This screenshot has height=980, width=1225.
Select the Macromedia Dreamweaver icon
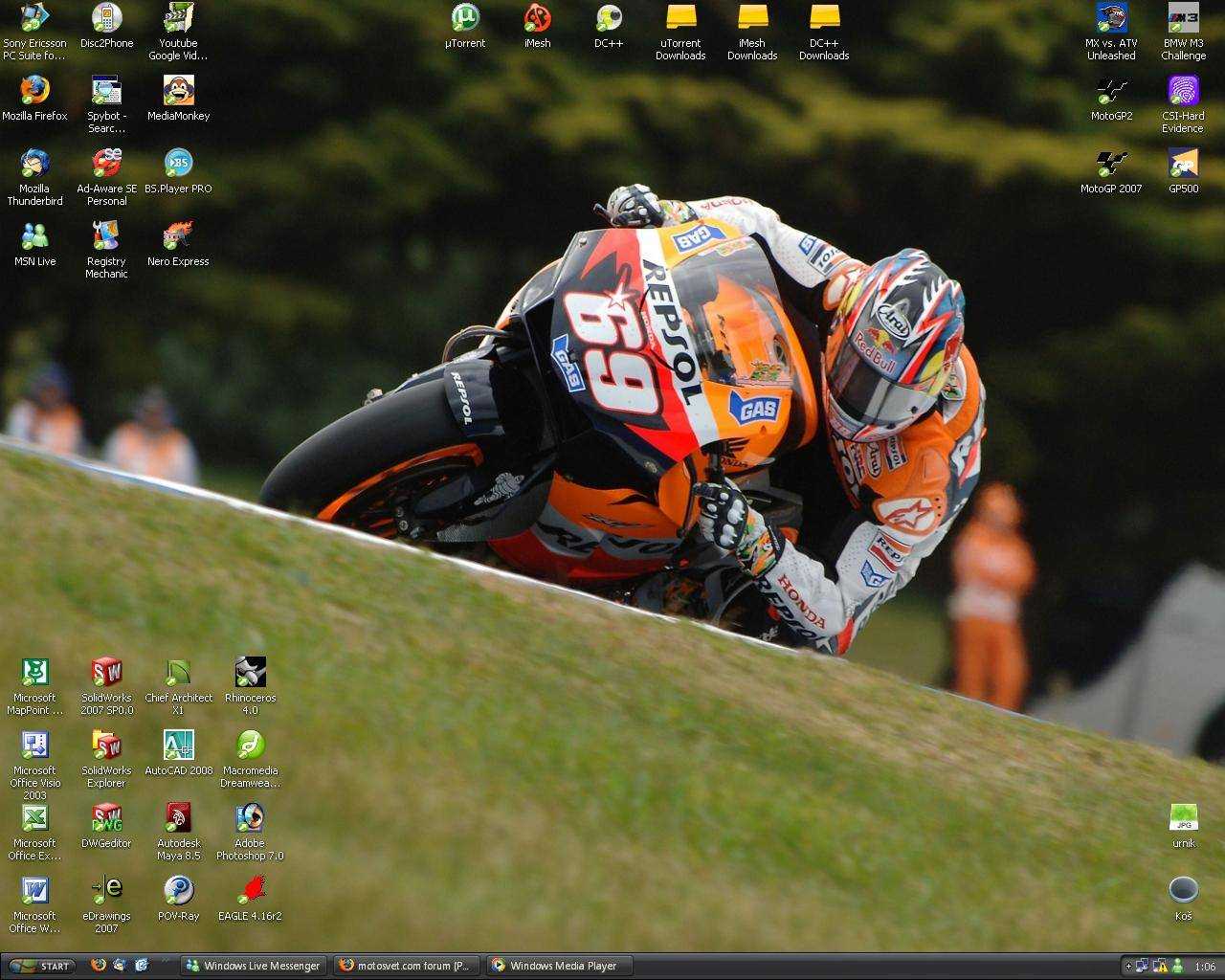pos(250,759)
